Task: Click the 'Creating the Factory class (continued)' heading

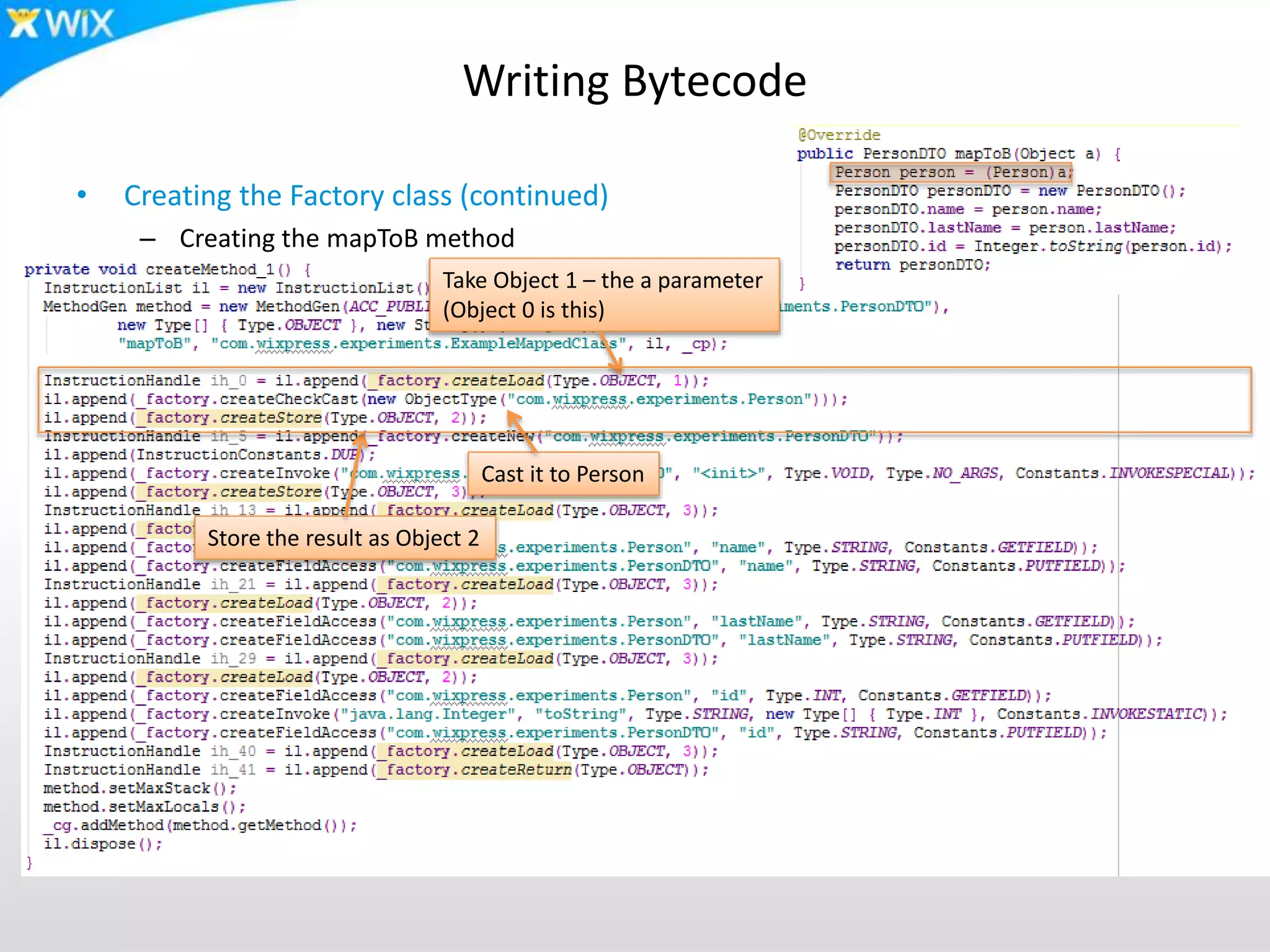Action: point(366,196)
